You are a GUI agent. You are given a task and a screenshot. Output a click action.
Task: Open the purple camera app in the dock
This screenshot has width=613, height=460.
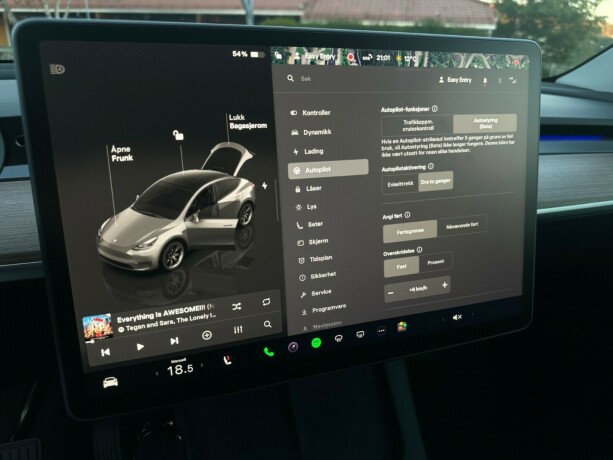click(293, 347)
